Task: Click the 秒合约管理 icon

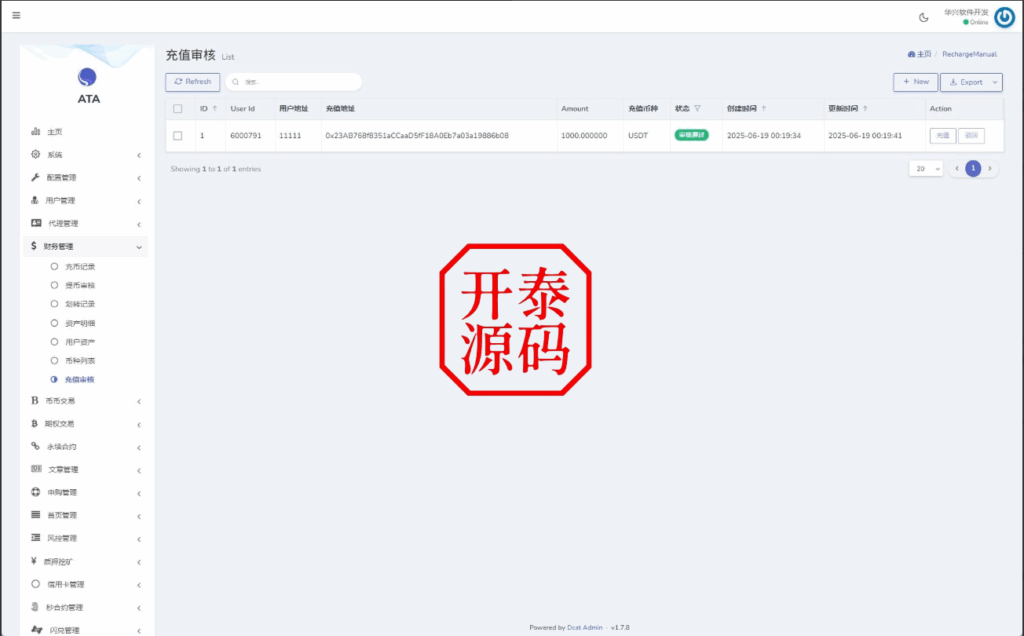Action: coord(35,607)
